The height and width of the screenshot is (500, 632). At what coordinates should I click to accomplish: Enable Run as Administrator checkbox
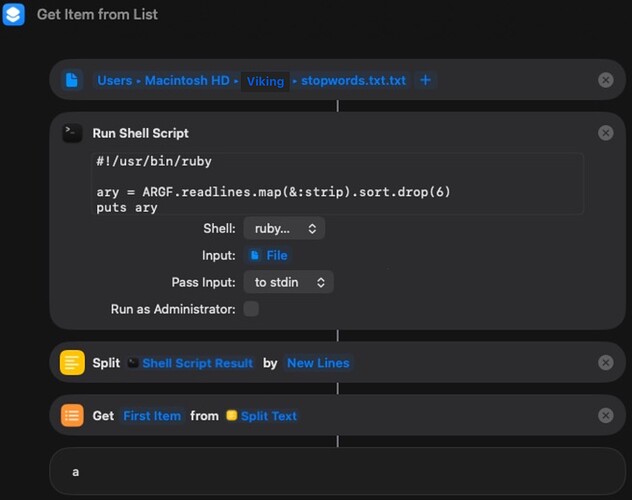click(251, 309)
